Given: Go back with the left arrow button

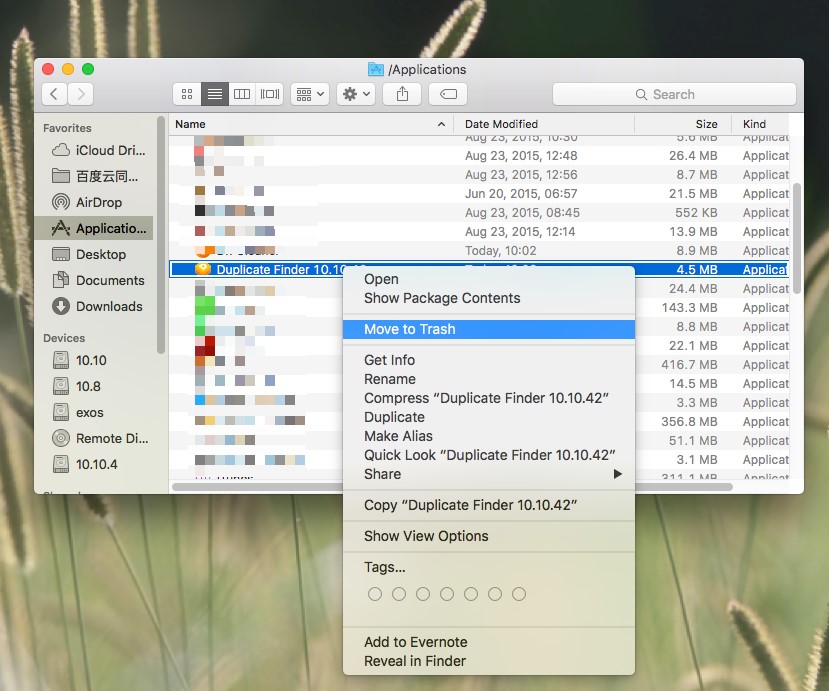Looking at the screenshot, I should (54, 94).
